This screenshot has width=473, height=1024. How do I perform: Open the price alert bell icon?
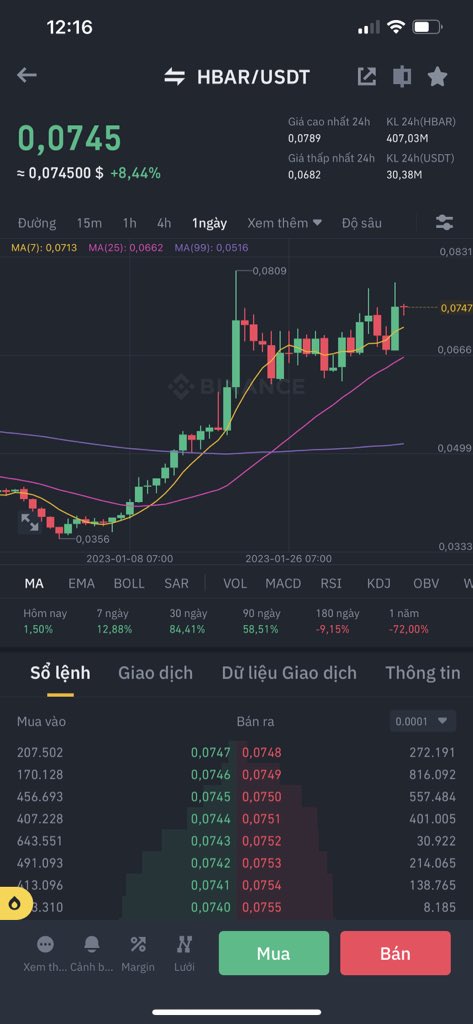pyautogui.click(x=91, y=944)
